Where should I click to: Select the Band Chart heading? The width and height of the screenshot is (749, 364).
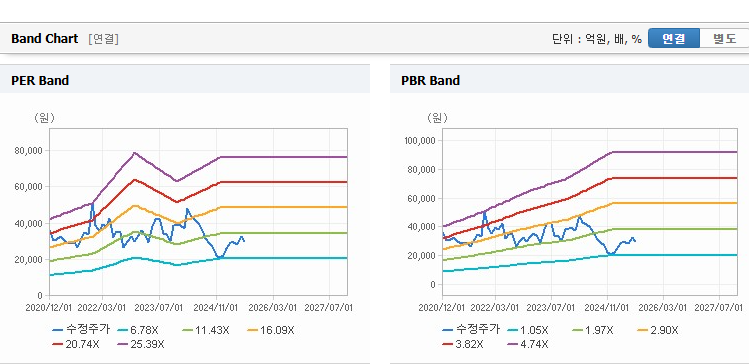[44, 39]
